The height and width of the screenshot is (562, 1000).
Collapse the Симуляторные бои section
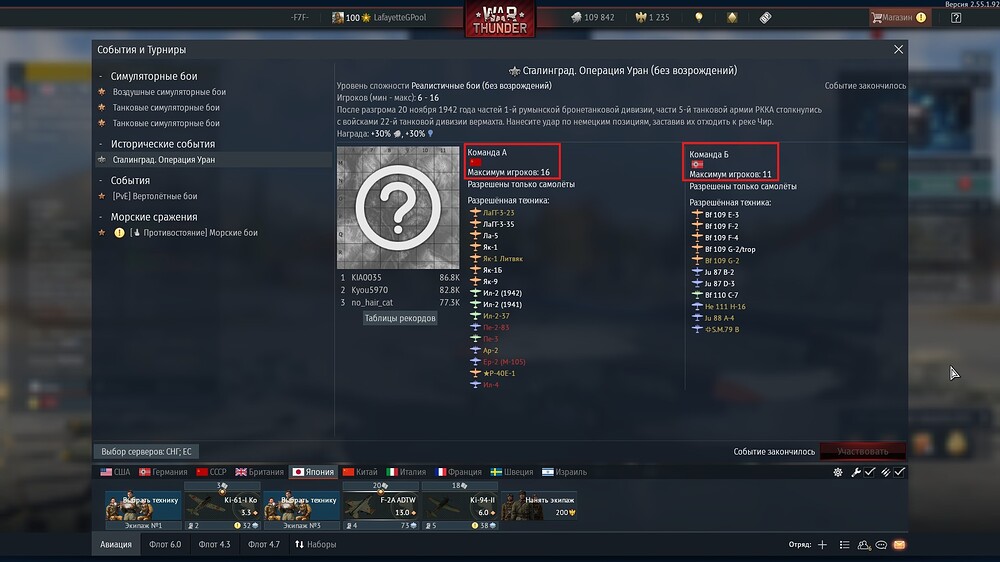(x=100, y=76)
